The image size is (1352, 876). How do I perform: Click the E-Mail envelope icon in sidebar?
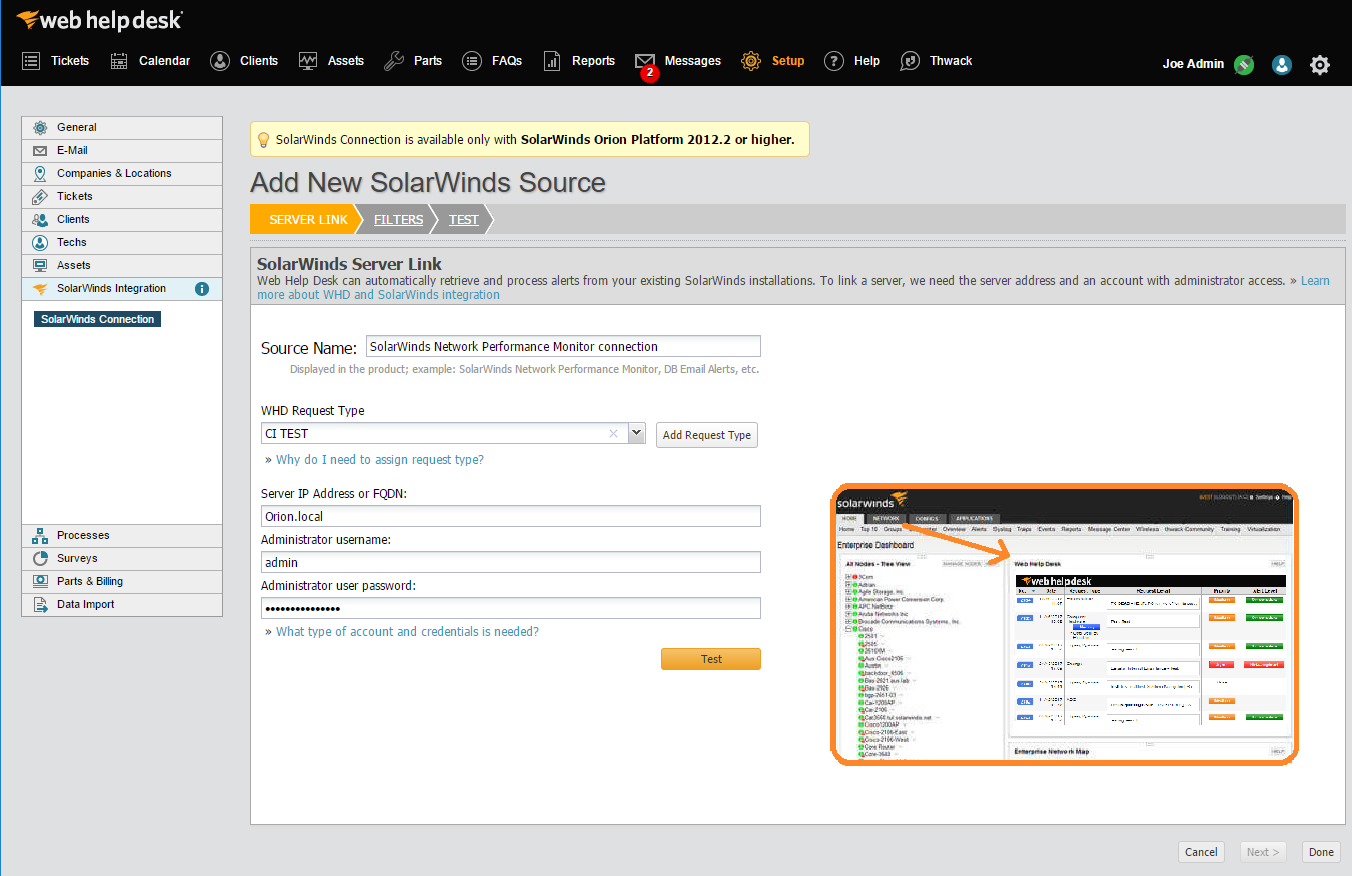point(40,151)
